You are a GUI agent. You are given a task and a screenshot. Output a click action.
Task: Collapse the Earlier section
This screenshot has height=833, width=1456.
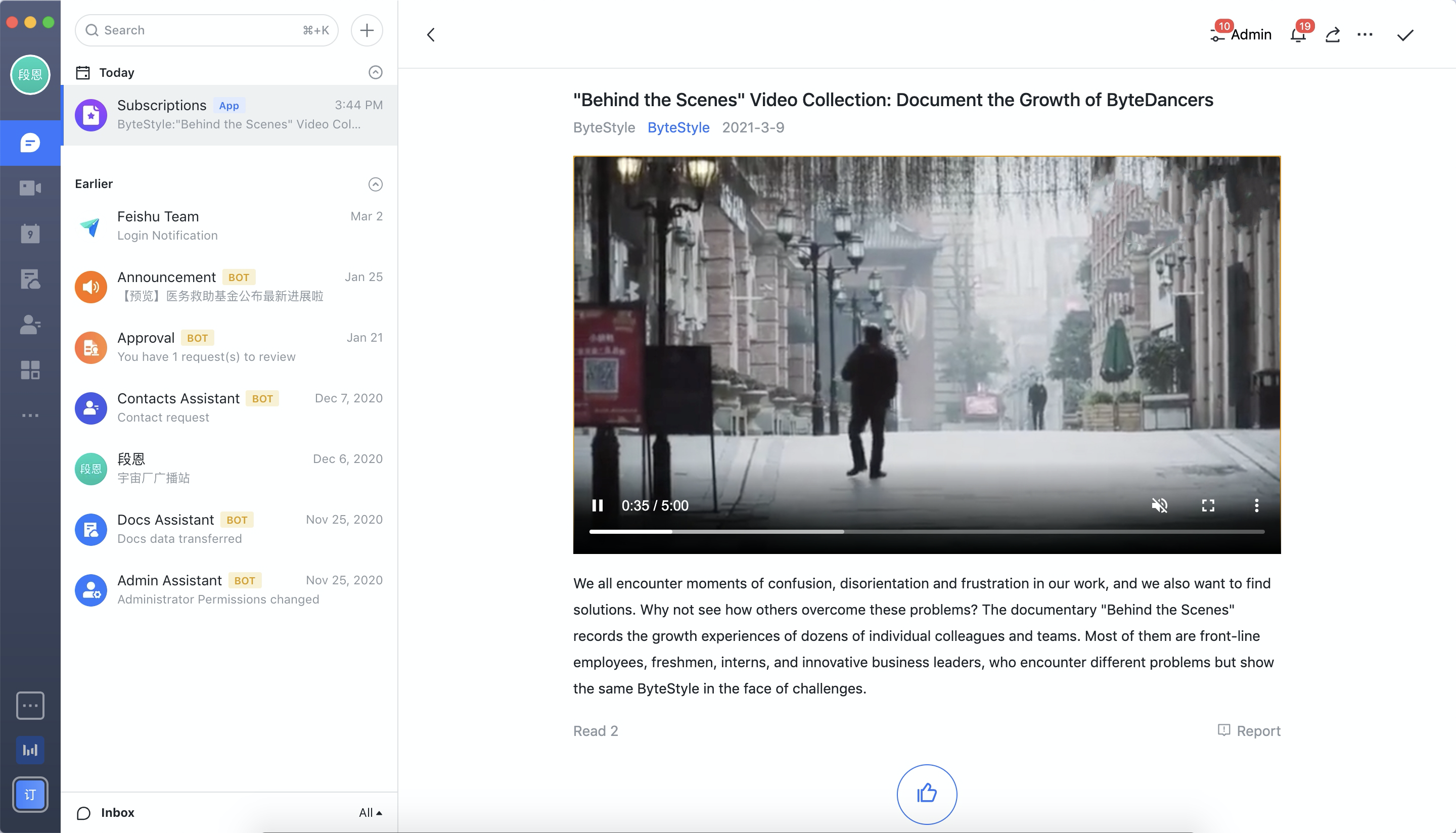[375, 183]
